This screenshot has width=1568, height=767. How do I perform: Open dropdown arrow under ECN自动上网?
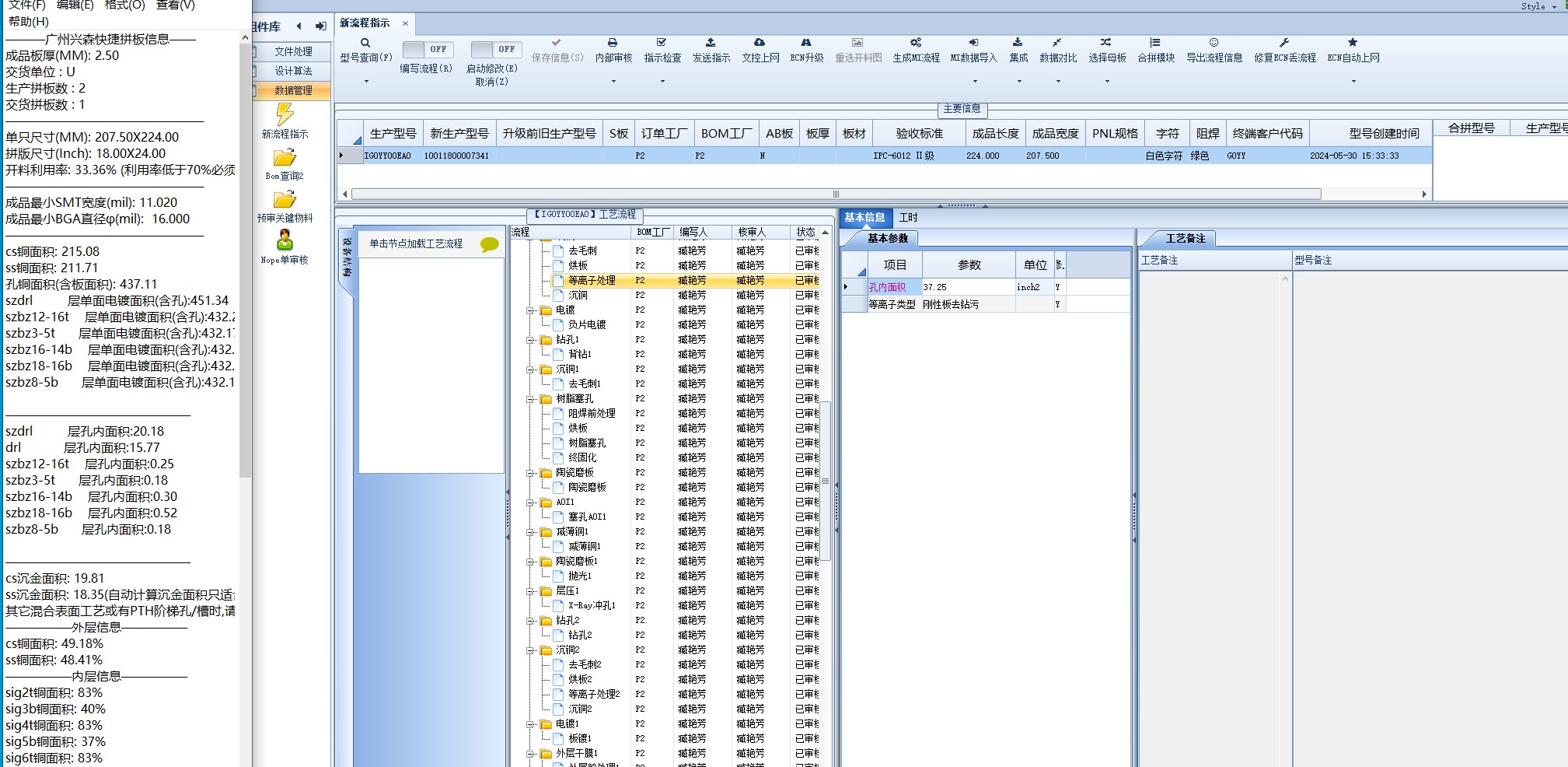click(x=1353, y=81)
